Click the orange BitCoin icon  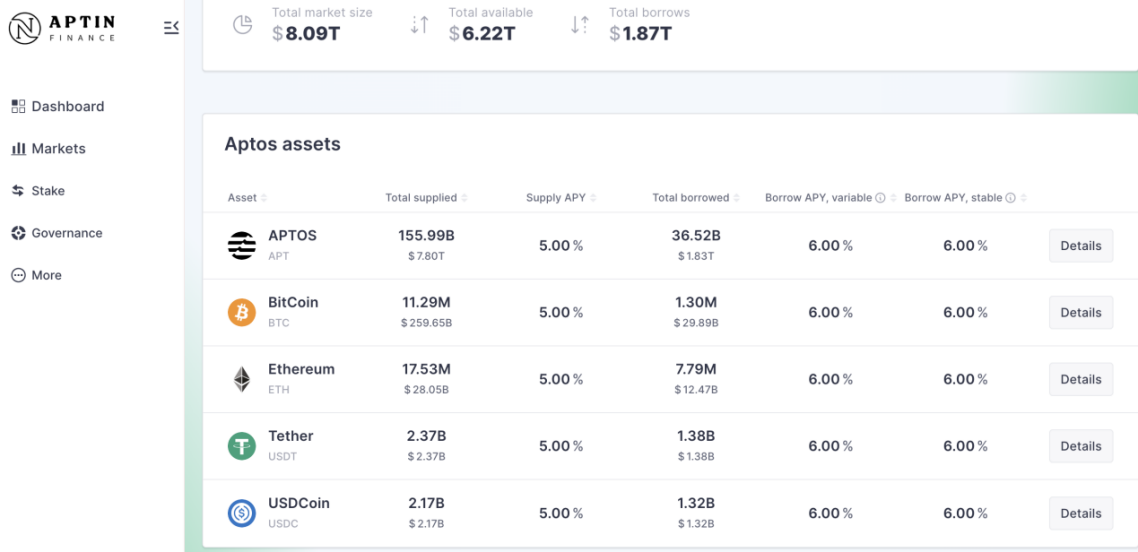[x=242, y=313]
